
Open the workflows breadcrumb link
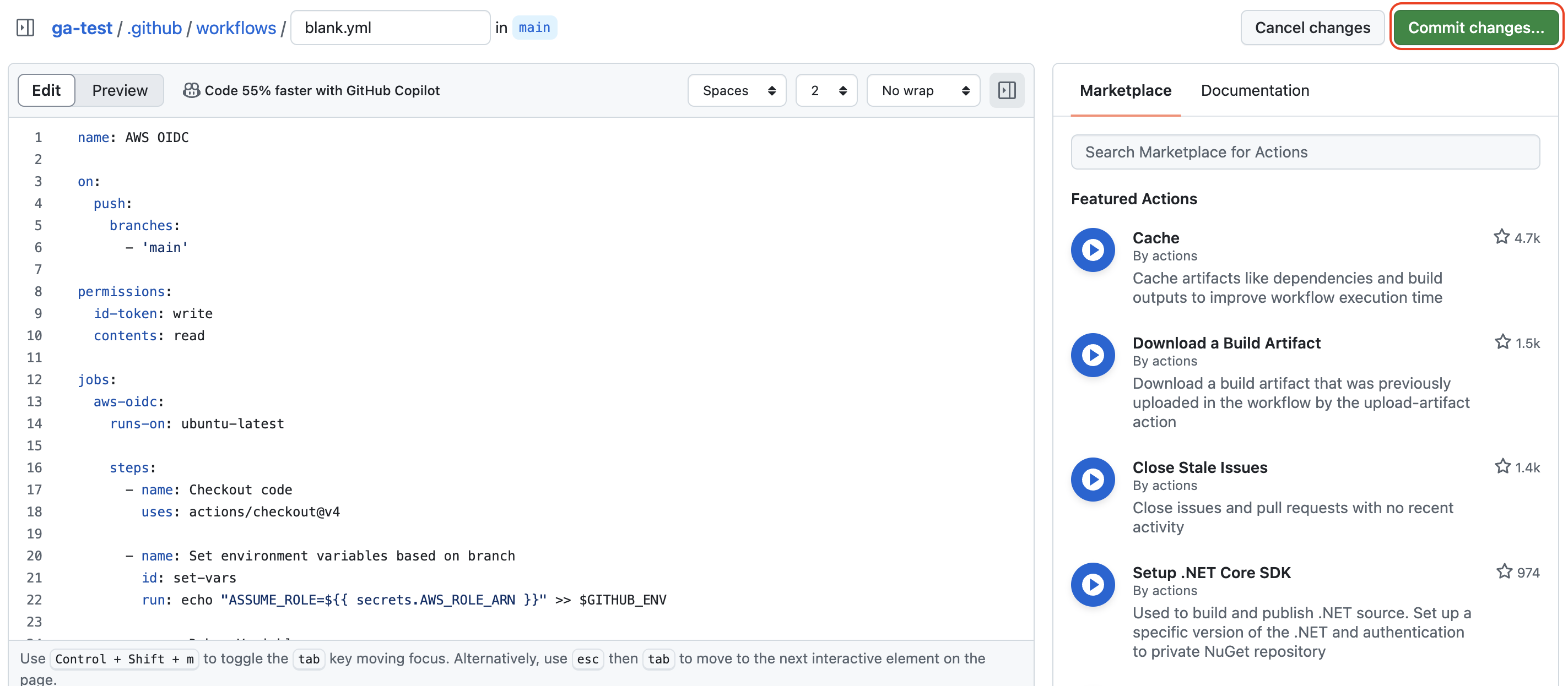[236, 28]
